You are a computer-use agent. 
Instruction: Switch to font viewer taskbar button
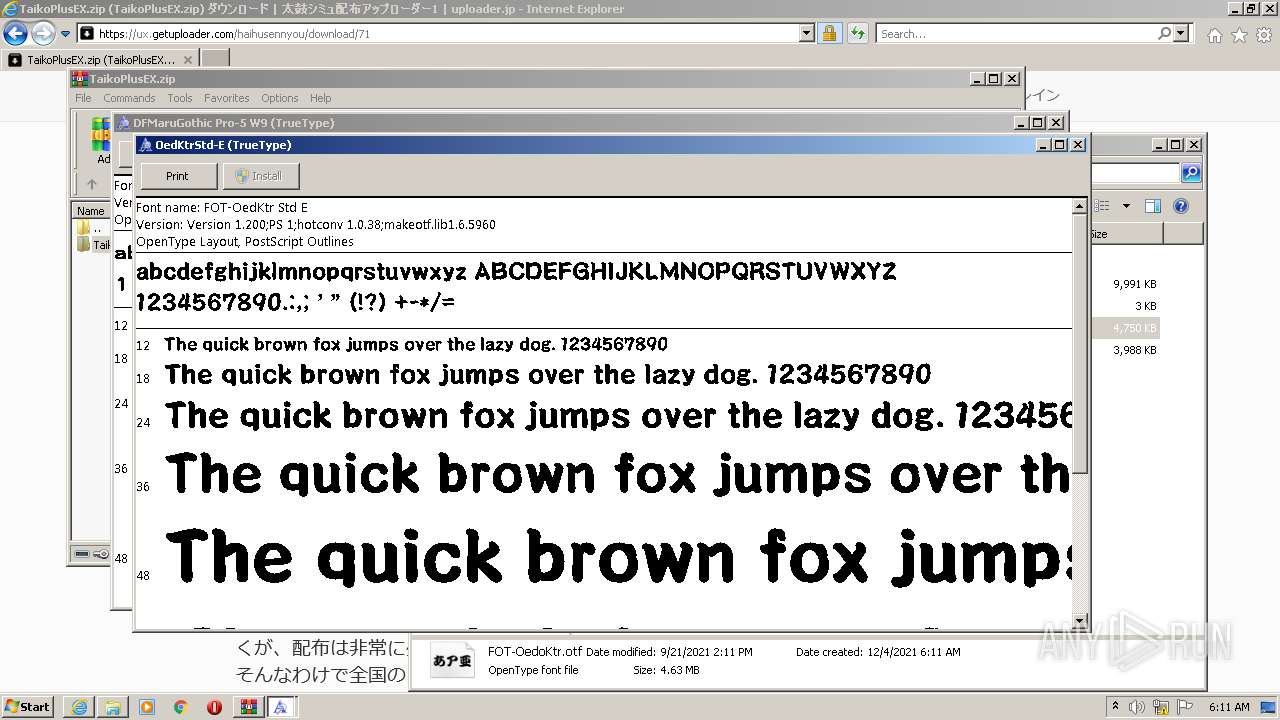pos(281,707)
